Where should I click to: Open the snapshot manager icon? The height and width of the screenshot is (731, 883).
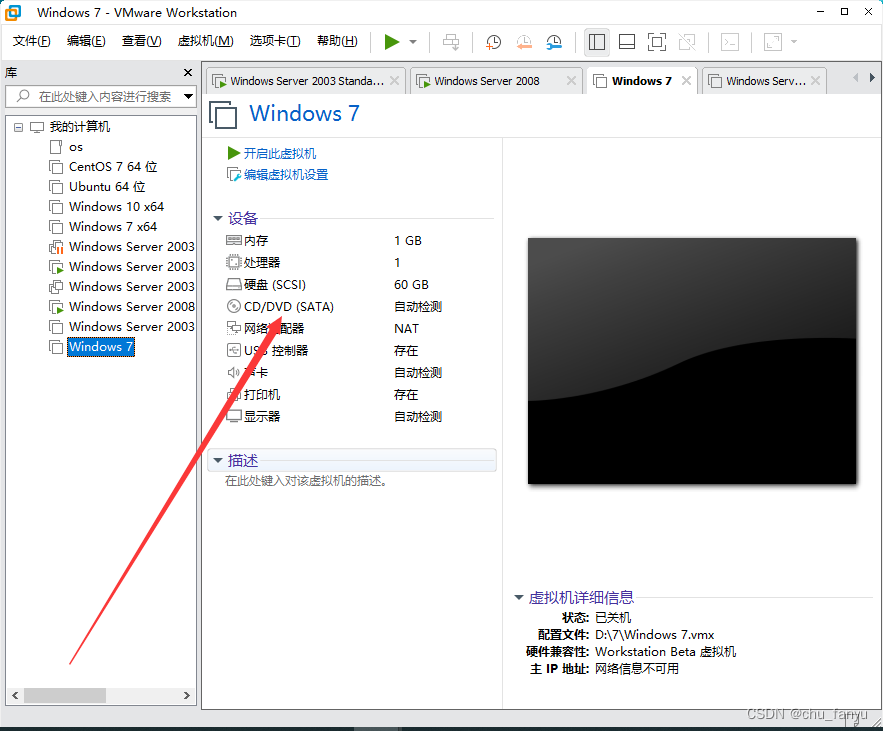pos(554,42)
